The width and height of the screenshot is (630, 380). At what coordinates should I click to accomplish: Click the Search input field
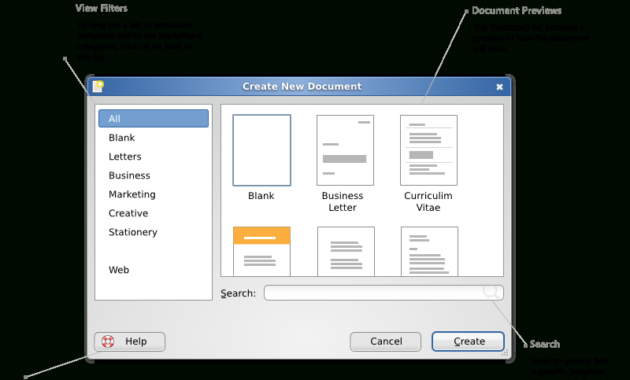click(x=383, y=293)
